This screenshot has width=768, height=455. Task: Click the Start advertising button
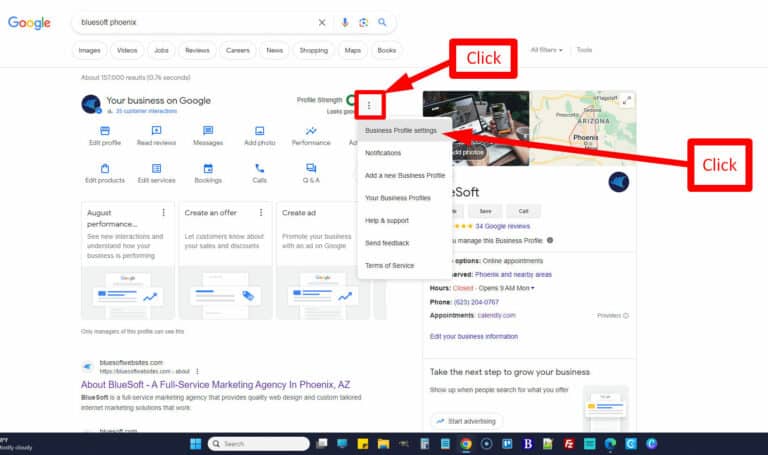(x=467, y=421)
